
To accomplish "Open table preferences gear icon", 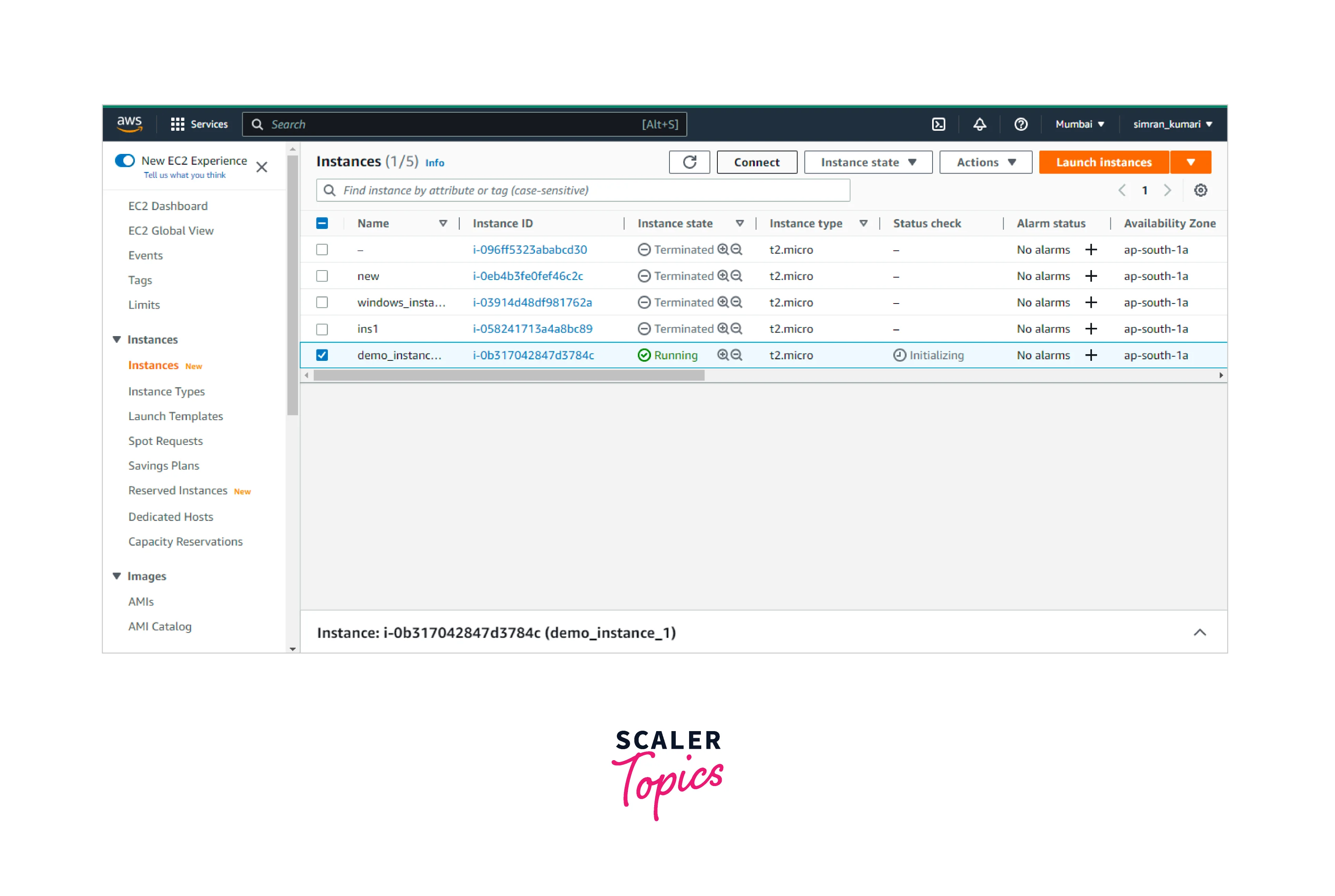I will pyautogui.click(x=1200, y=190).
